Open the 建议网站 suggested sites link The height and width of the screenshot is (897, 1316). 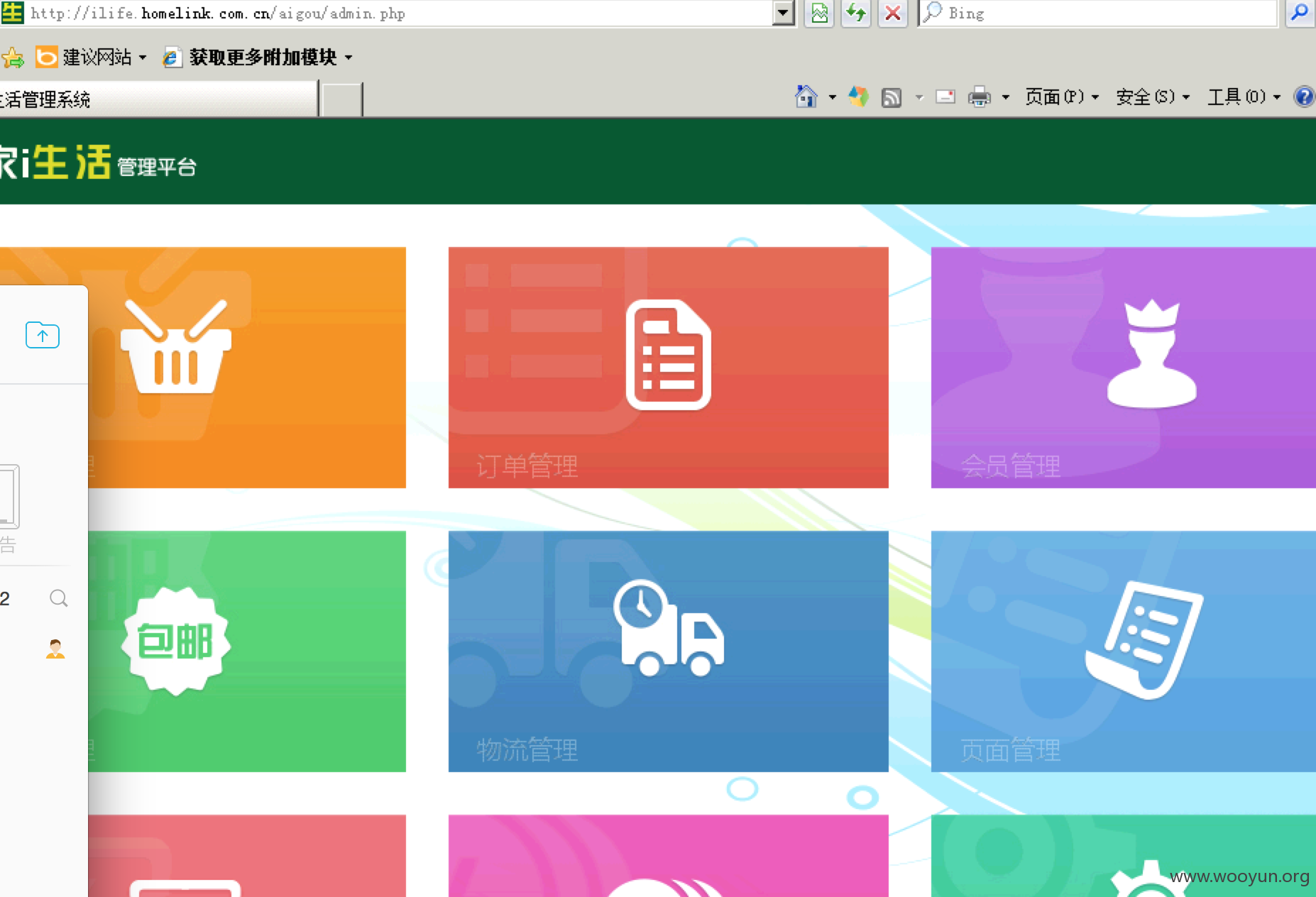coord(92,57)
